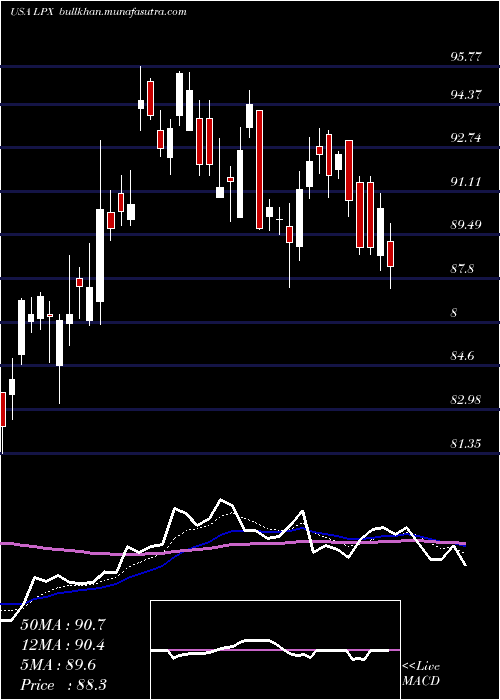The image size is (500, 700).
Task: Click the tall red candle beside the 94.37 white candle
Action: tap(259, 169)
